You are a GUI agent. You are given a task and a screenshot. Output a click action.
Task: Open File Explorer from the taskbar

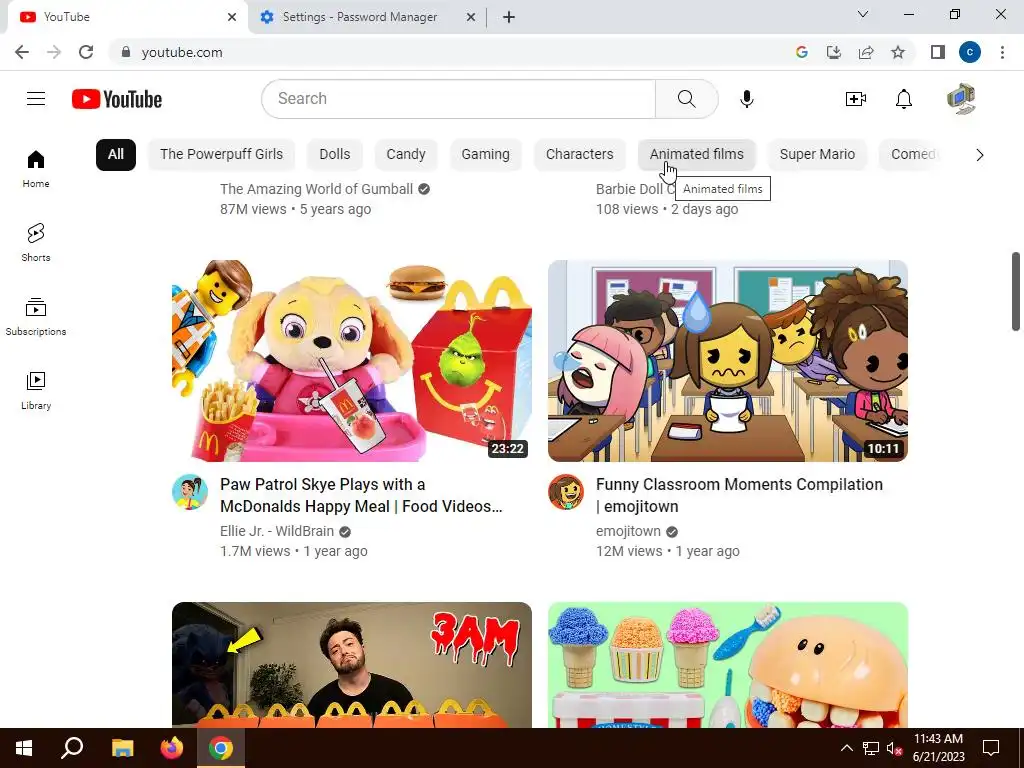click(x=123, y=748)
